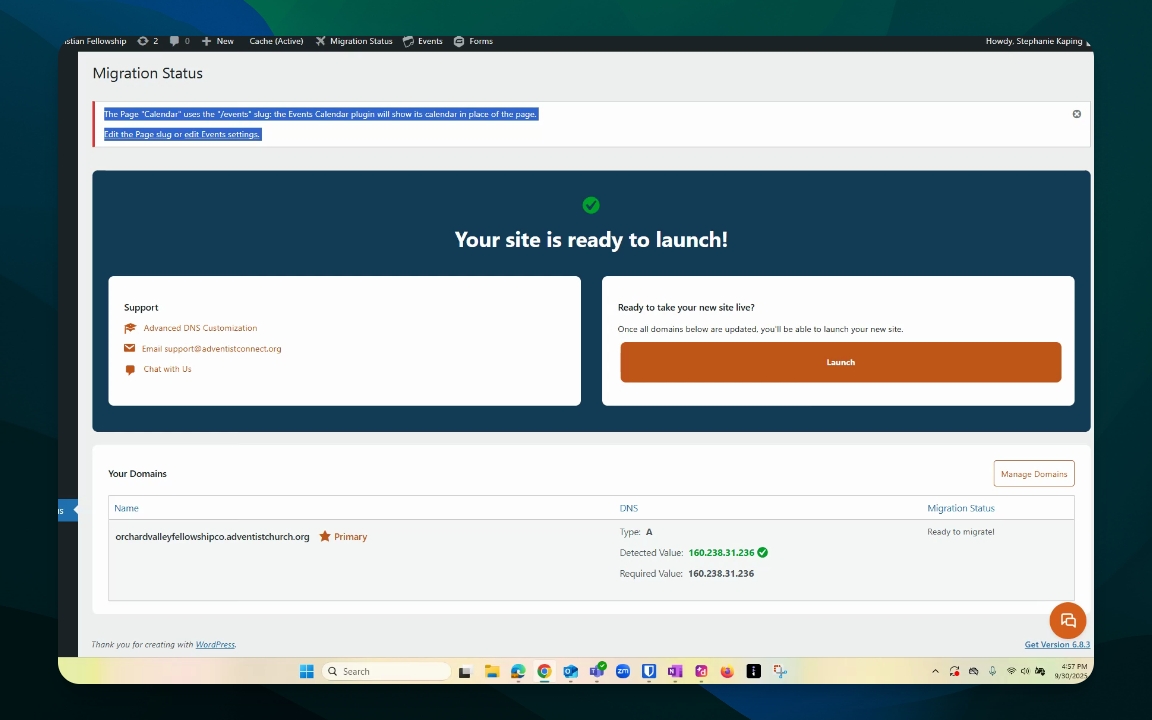
Task: Click Email support@adventistconnect.org link
Action: (x=212, y=349)
